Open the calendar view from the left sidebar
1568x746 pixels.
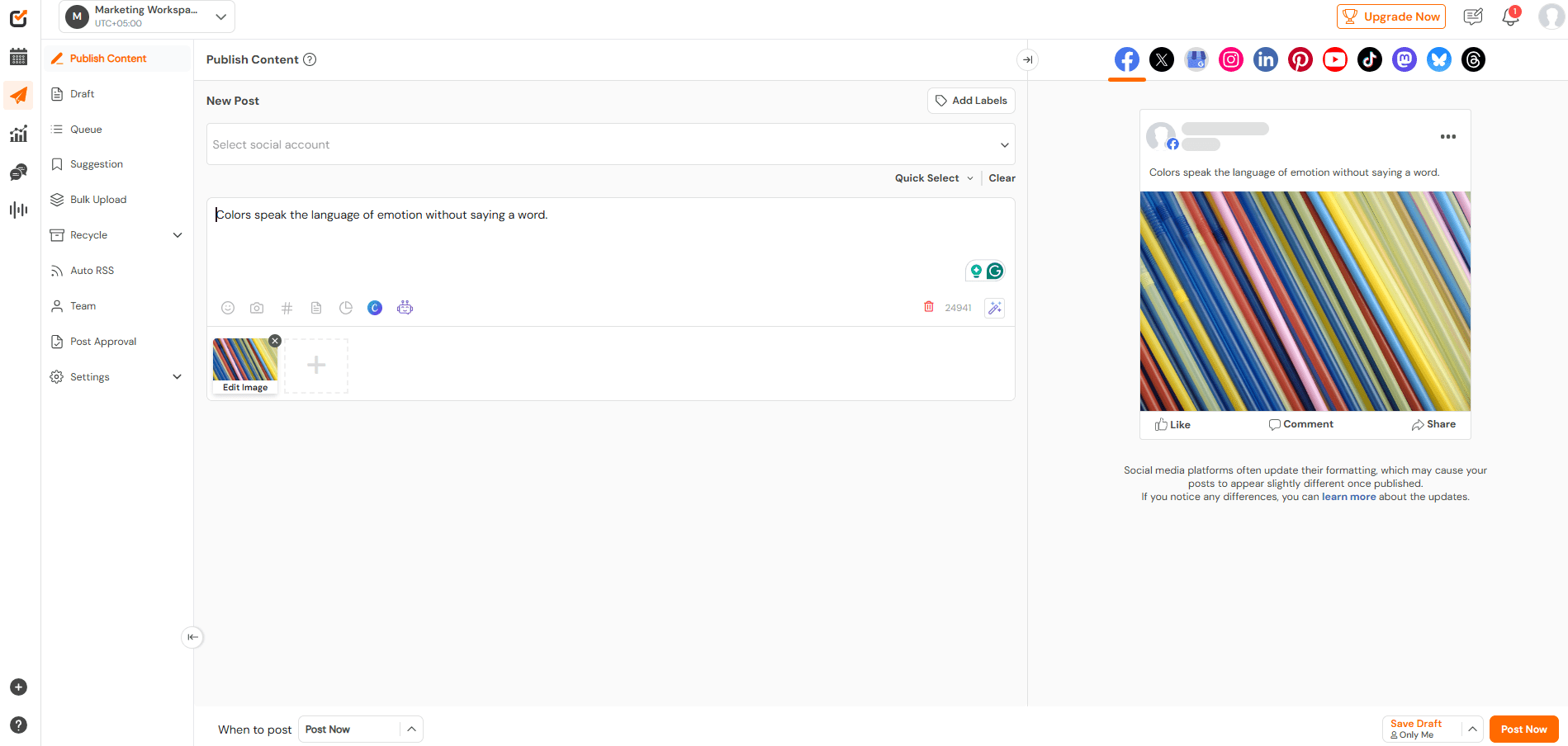(18, 56)
